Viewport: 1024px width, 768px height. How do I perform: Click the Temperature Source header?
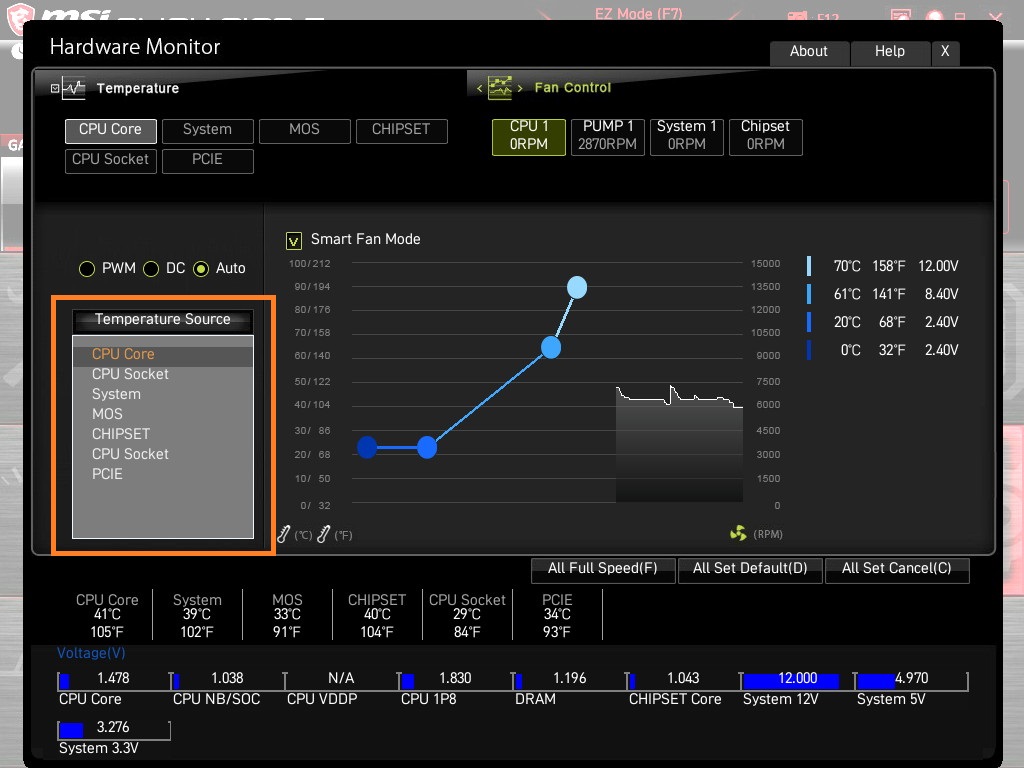[x=163, y=319]
